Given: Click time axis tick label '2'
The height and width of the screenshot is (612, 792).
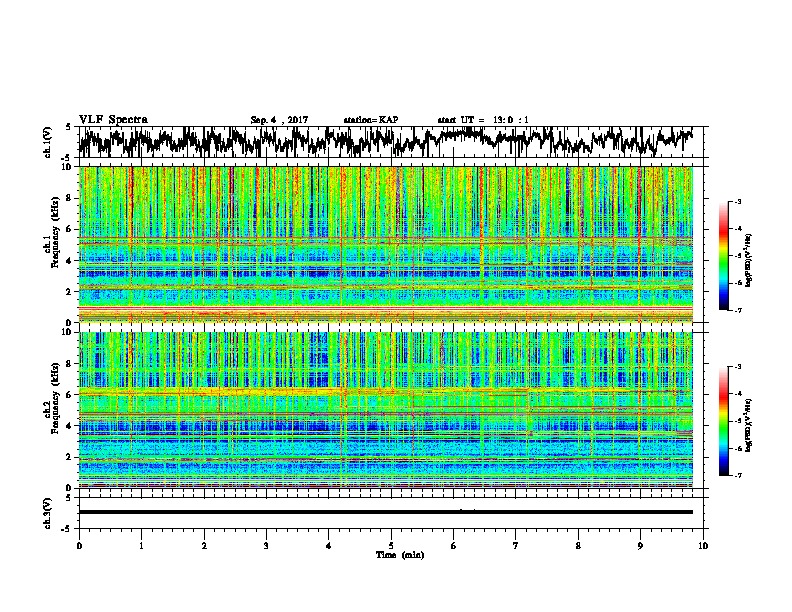Looking at the screenshot, I should point(204,546).
